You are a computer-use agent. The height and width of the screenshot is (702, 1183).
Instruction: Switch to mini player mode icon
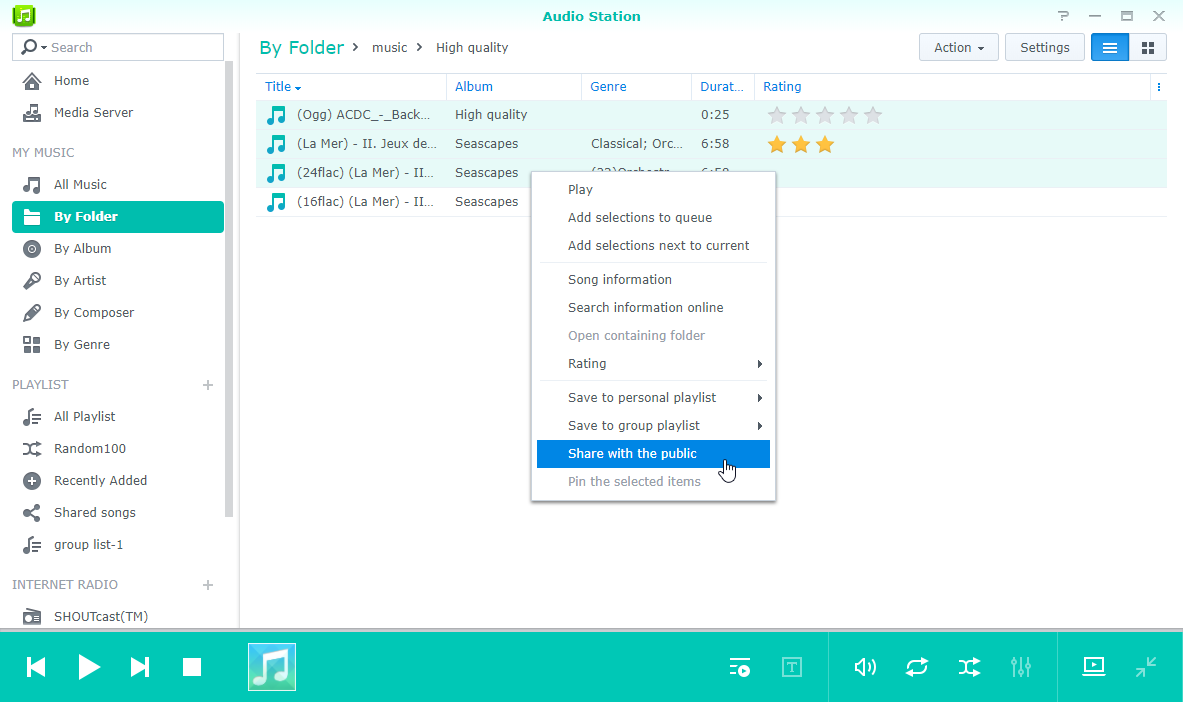pyautogui.click(x=1145, y=667)
